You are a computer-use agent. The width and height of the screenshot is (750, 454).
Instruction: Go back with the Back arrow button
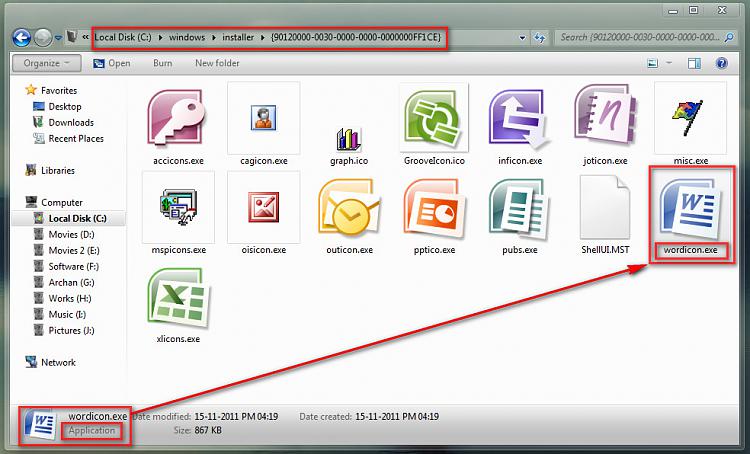pos(21,37)
